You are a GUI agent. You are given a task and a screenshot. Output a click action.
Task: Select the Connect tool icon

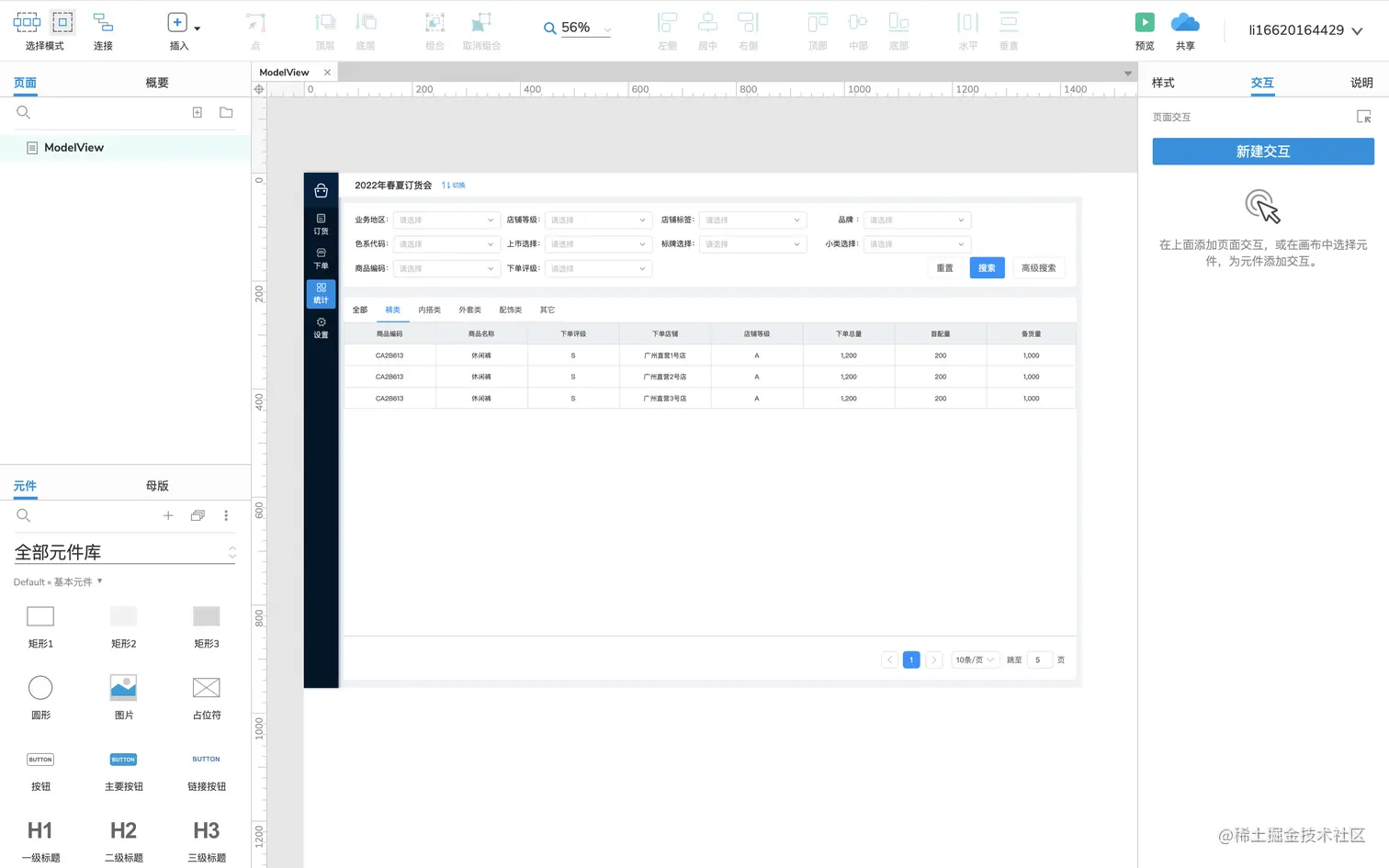click(103, 22)
